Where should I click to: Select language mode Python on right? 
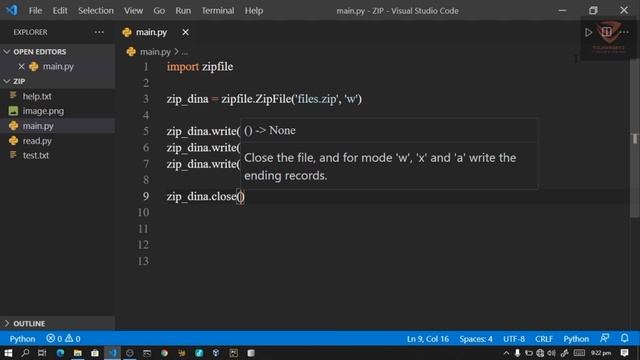(x=576, y=339)
